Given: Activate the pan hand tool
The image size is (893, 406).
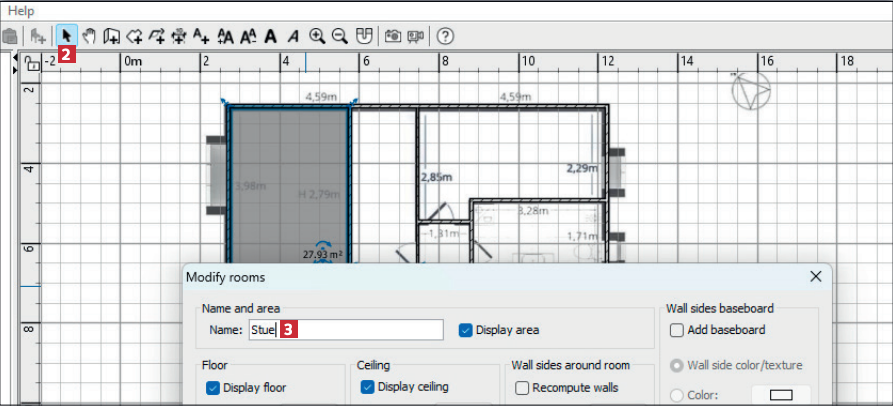Looking at the screenshot, I should [89, 36].
